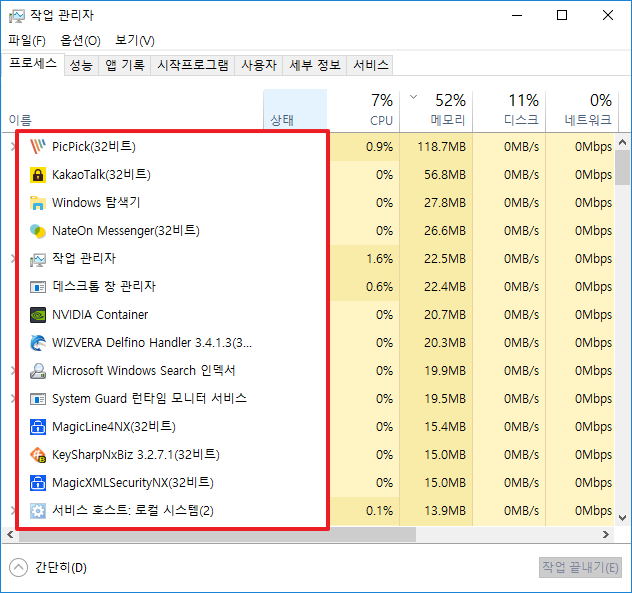The height and width of the screenshot is (593, 632).
Task: Click the PicPick process icon
Action: [x=37, y=146]
